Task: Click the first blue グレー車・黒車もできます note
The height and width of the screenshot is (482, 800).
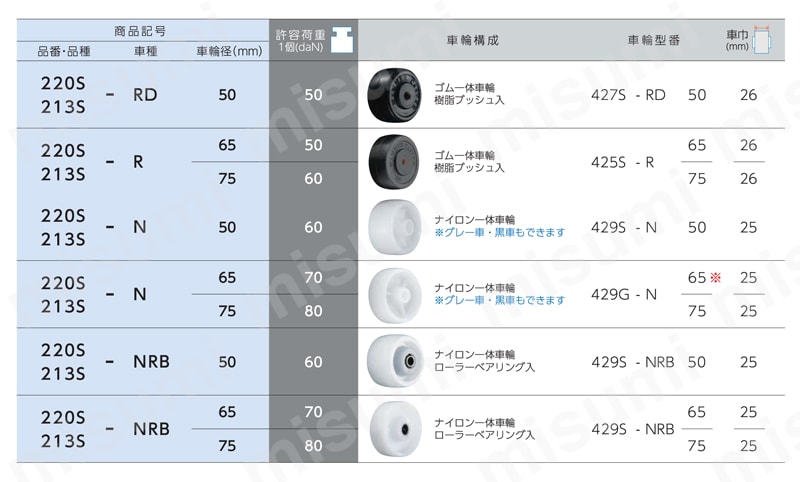Action: click(500, 233)
